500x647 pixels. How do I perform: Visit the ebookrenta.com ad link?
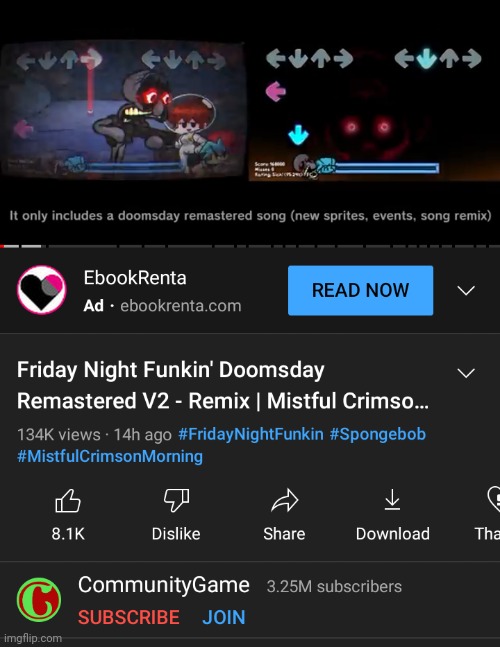181,306
